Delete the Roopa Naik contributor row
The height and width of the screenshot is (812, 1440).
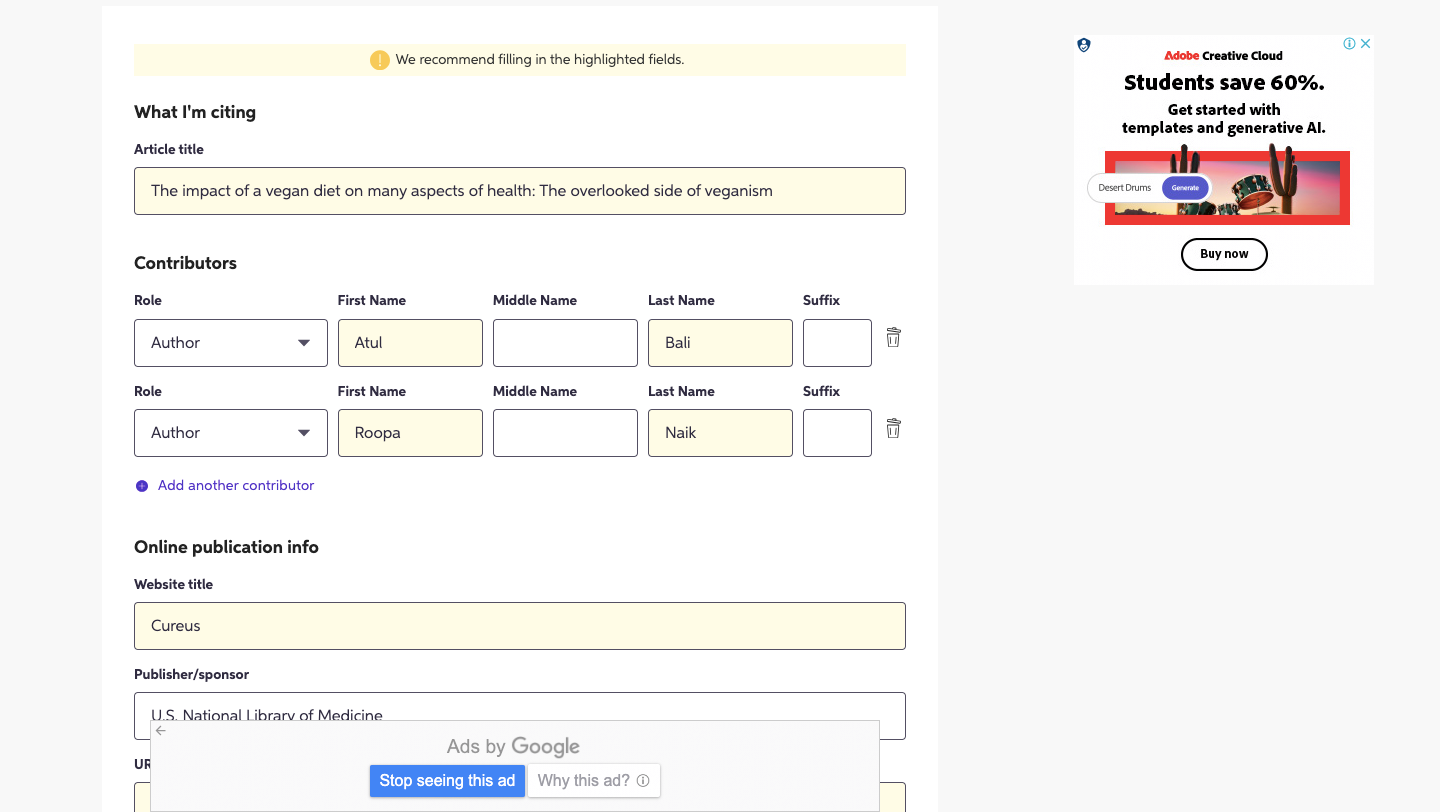click(x=893, y=429)
